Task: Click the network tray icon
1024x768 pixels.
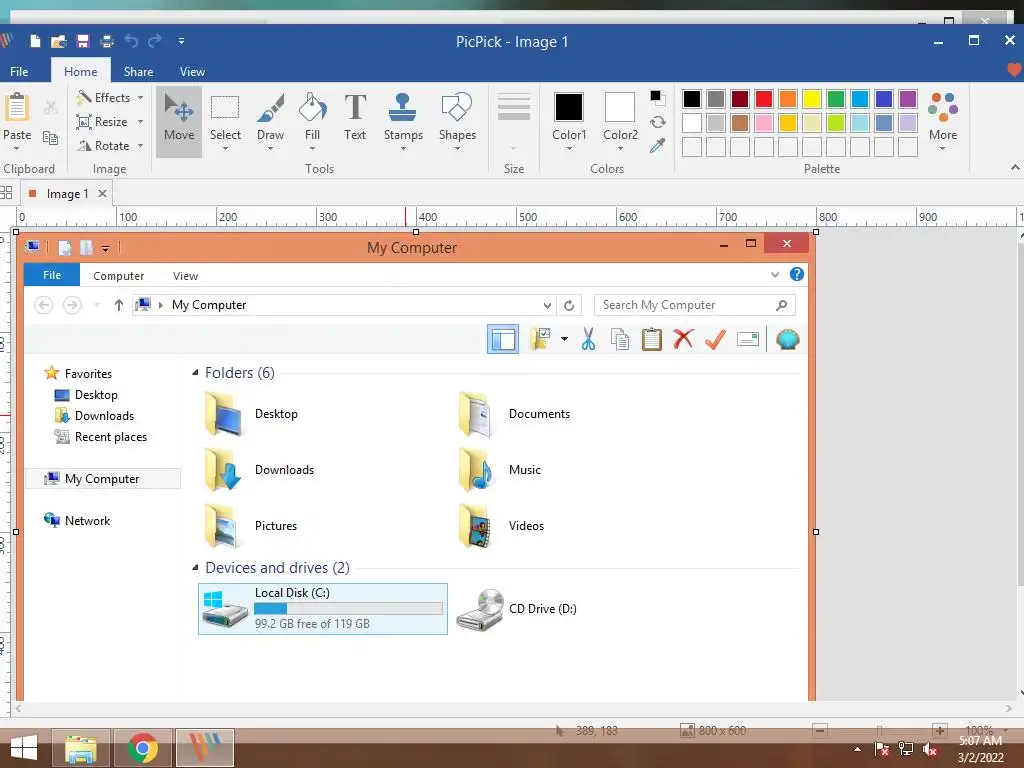Action: [x=906, y=749]
